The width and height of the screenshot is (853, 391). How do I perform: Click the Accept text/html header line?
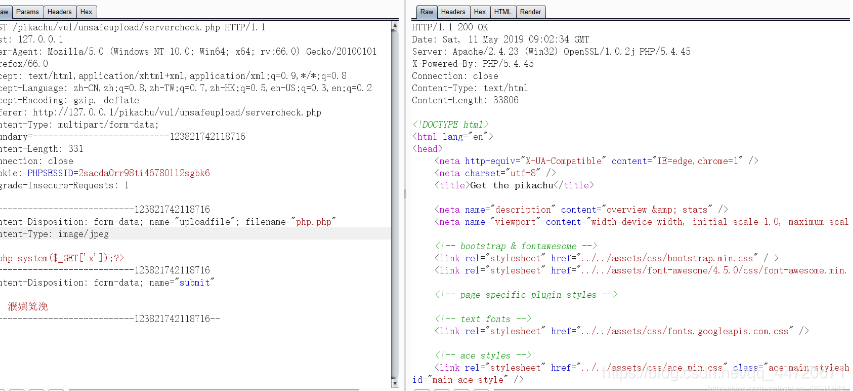[x=173, y=76]
